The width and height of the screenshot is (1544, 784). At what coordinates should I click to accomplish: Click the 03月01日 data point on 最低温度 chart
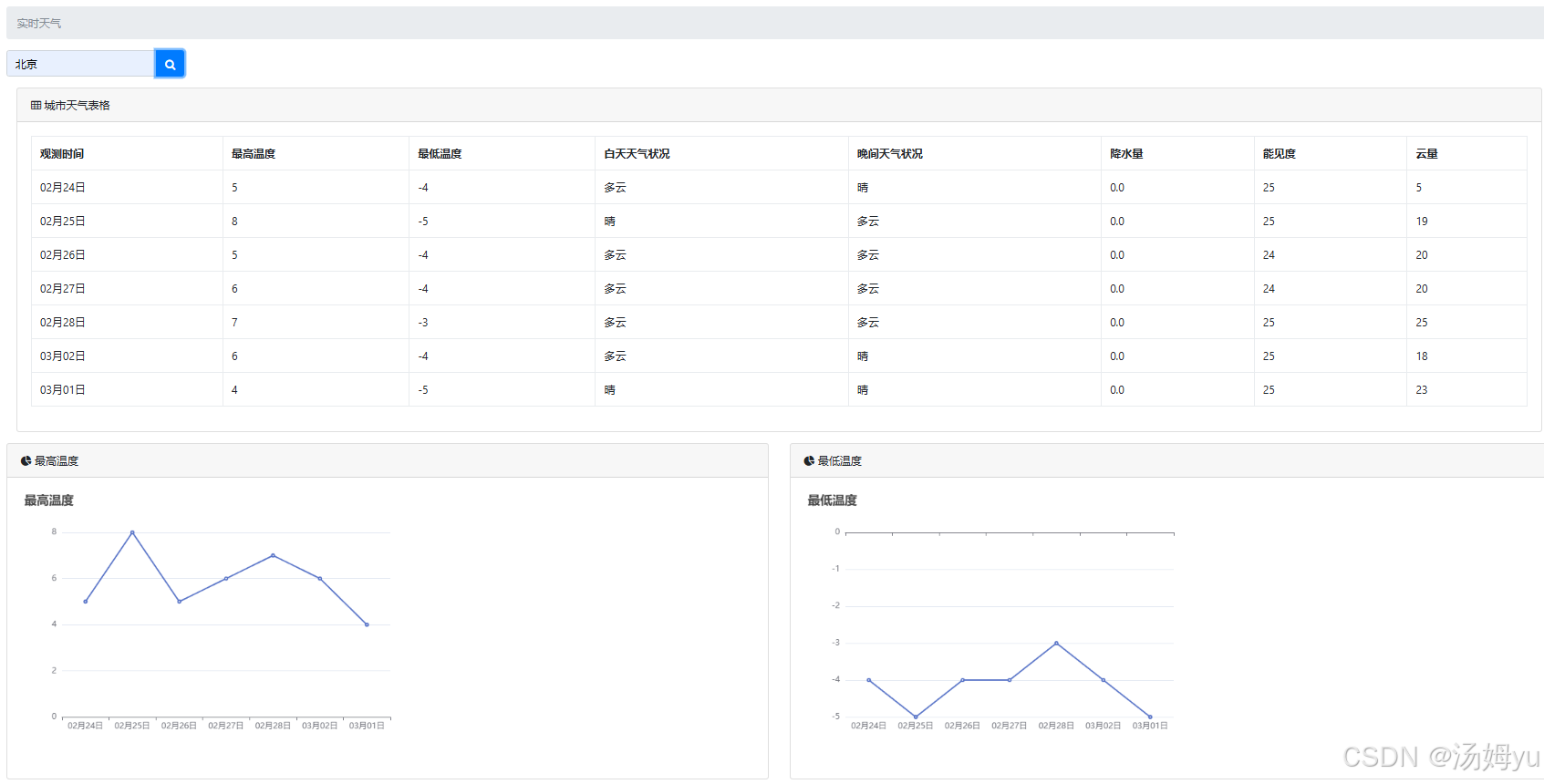[x=1150, y=717]
